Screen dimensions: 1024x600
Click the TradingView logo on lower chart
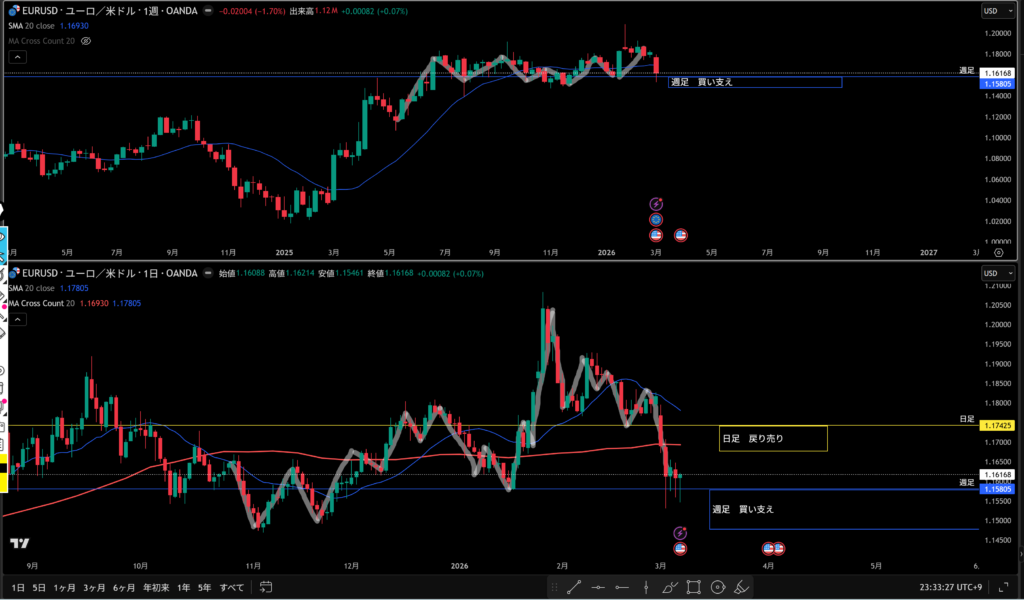coord(19,543)
